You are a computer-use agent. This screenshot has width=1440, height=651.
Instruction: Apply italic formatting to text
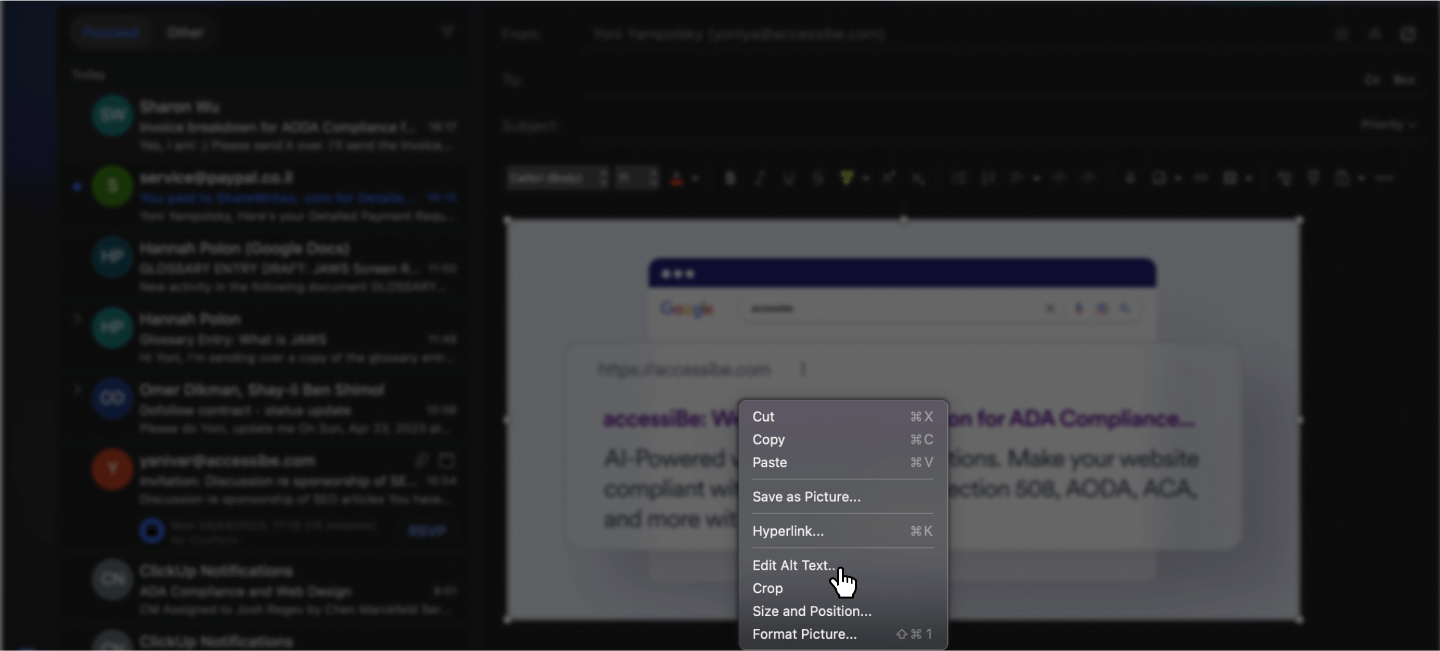(x=759, y=177)
